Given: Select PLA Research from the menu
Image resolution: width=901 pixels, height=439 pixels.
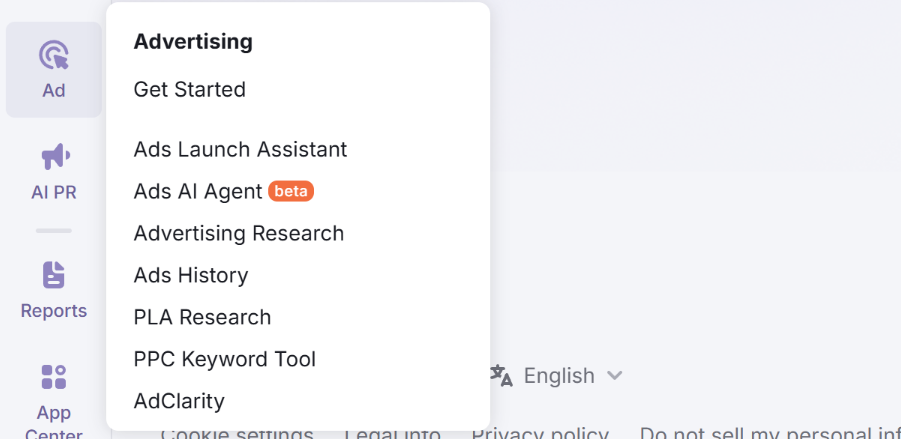Looking at the screenshot, I should (202, 318).
